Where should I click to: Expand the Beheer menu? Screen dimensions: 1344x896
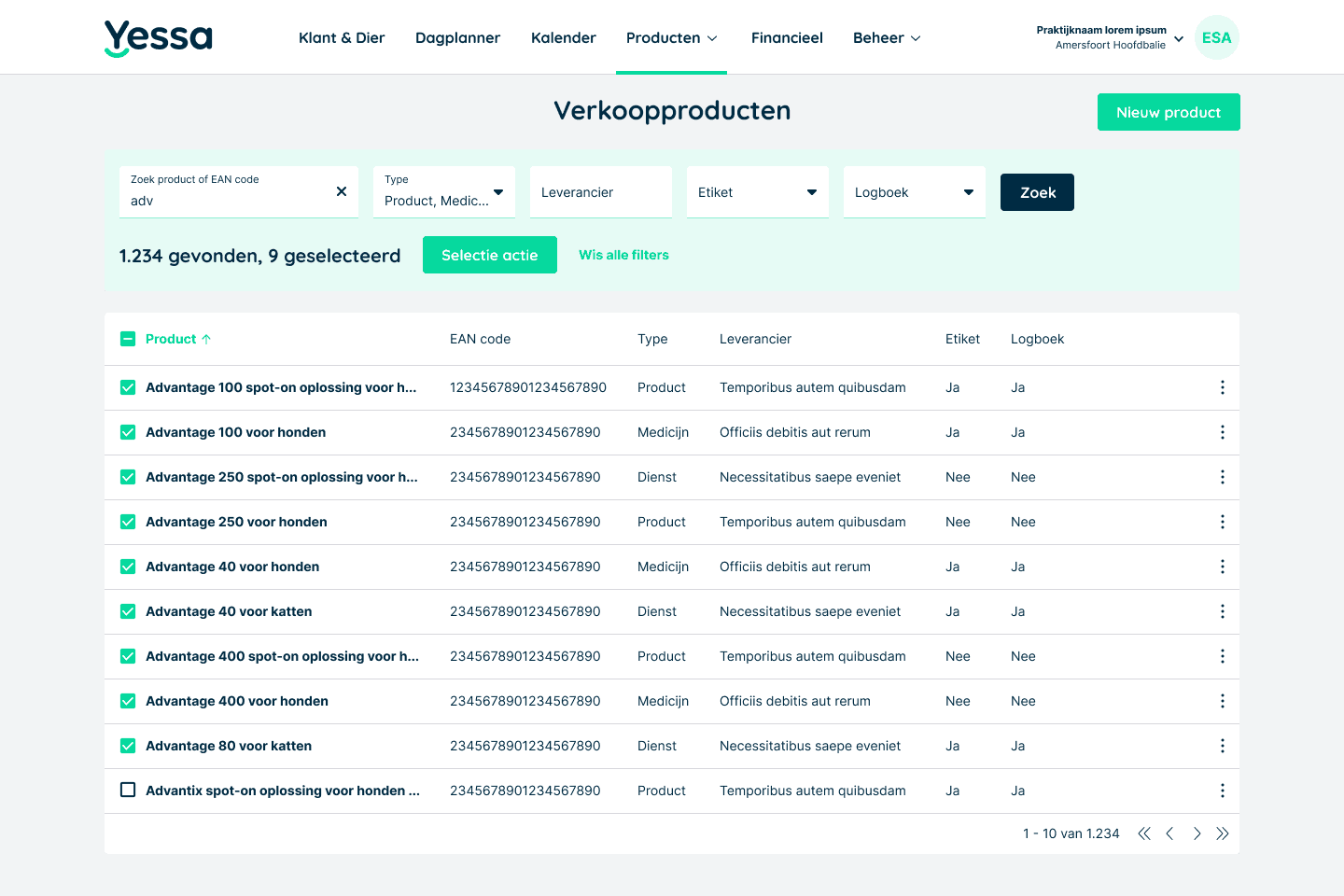click(887, 37)
